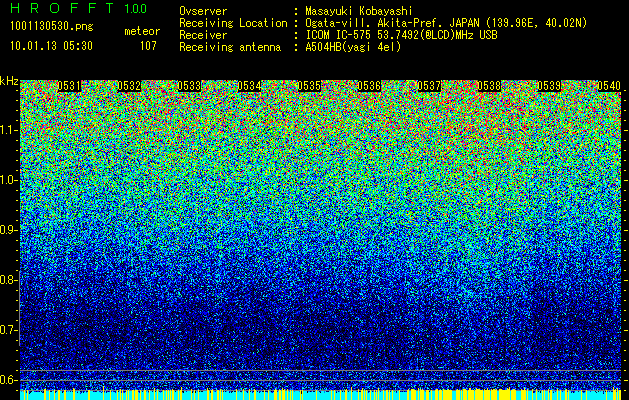Click the observer name Masayuki Kobayashi
Viewport: 629px width, 400px height.
[x=359, y=11]
